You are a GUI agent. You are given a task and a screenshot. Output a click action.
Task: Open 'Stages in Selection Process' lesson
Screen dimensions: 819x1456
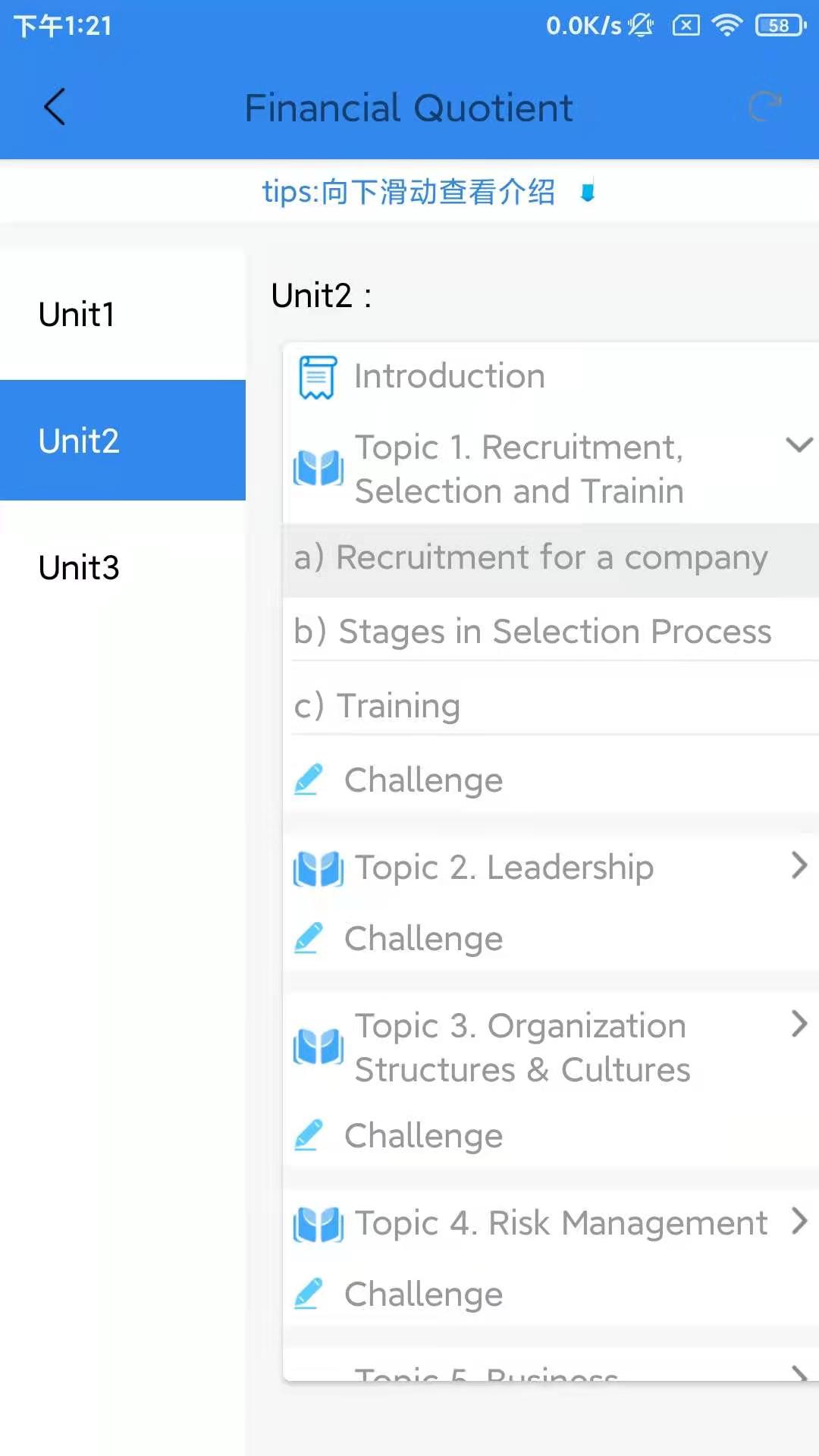[x=532, y=632]
